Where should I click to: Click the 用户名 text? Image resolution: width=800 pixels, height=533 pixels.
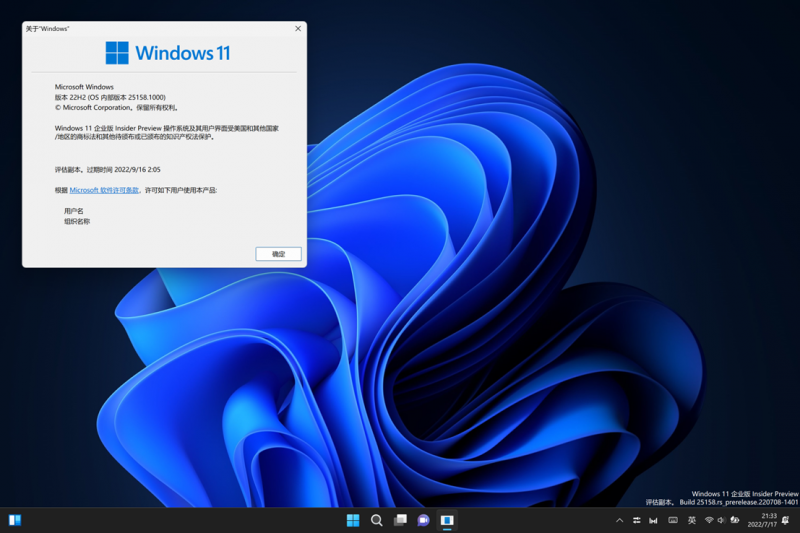point(73,211)
